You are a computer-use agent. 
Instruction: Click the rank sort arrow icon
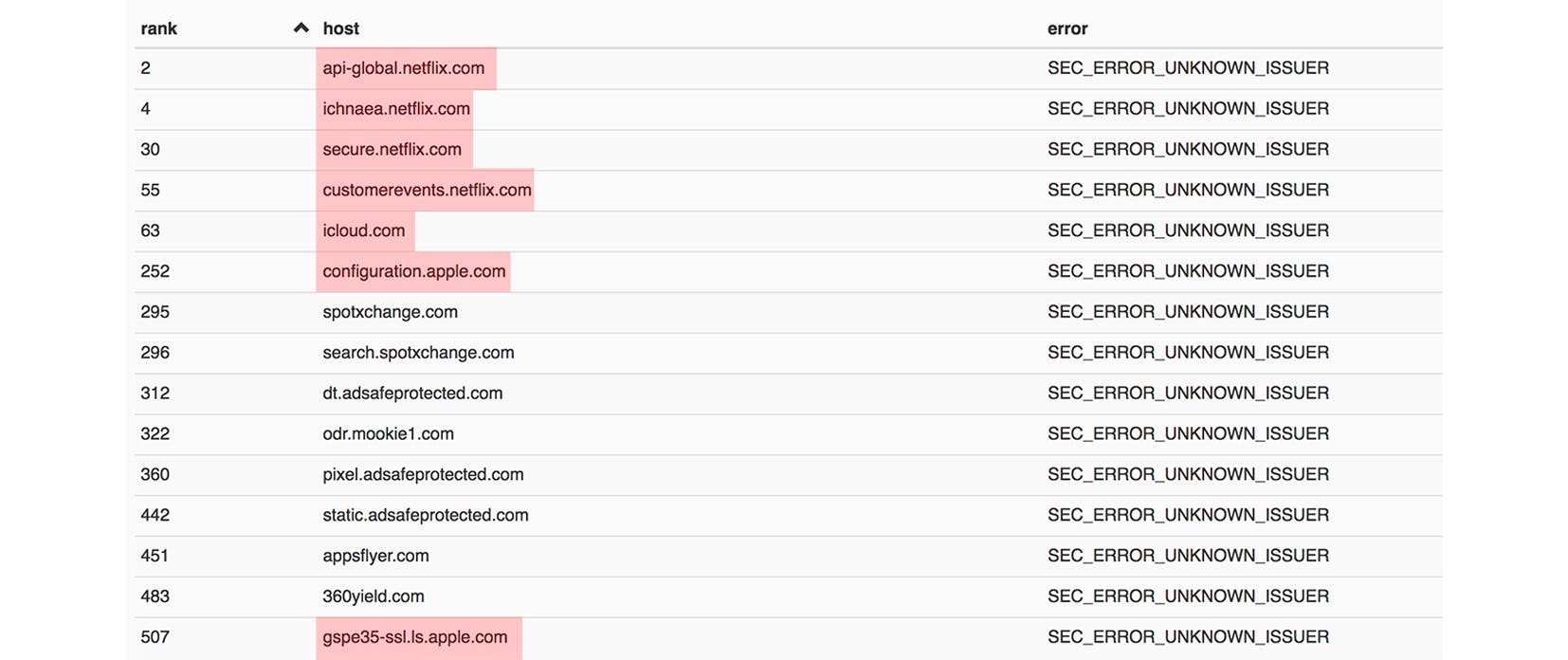coord(301,28)
